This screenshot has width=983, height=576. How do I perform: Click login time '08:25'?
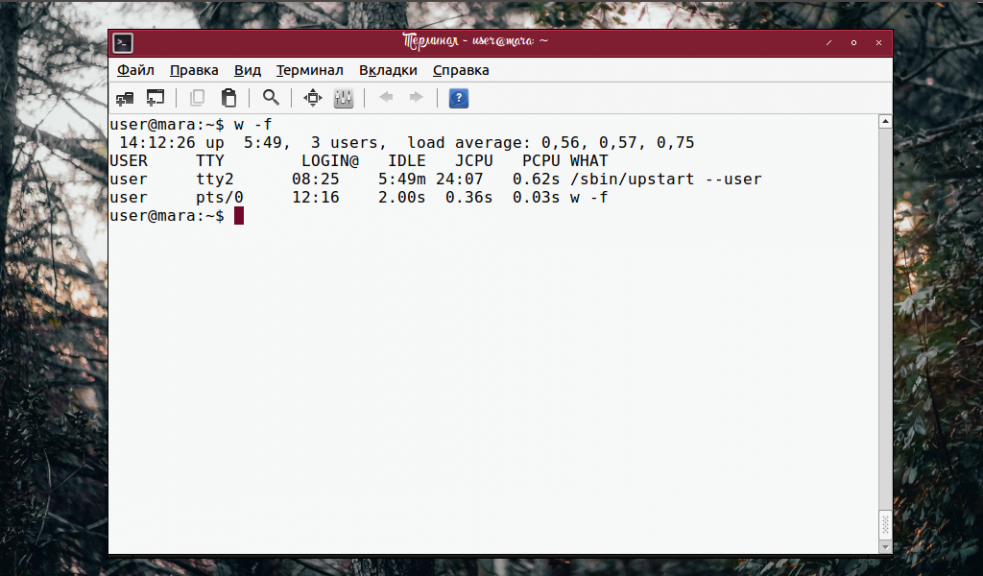315,179
